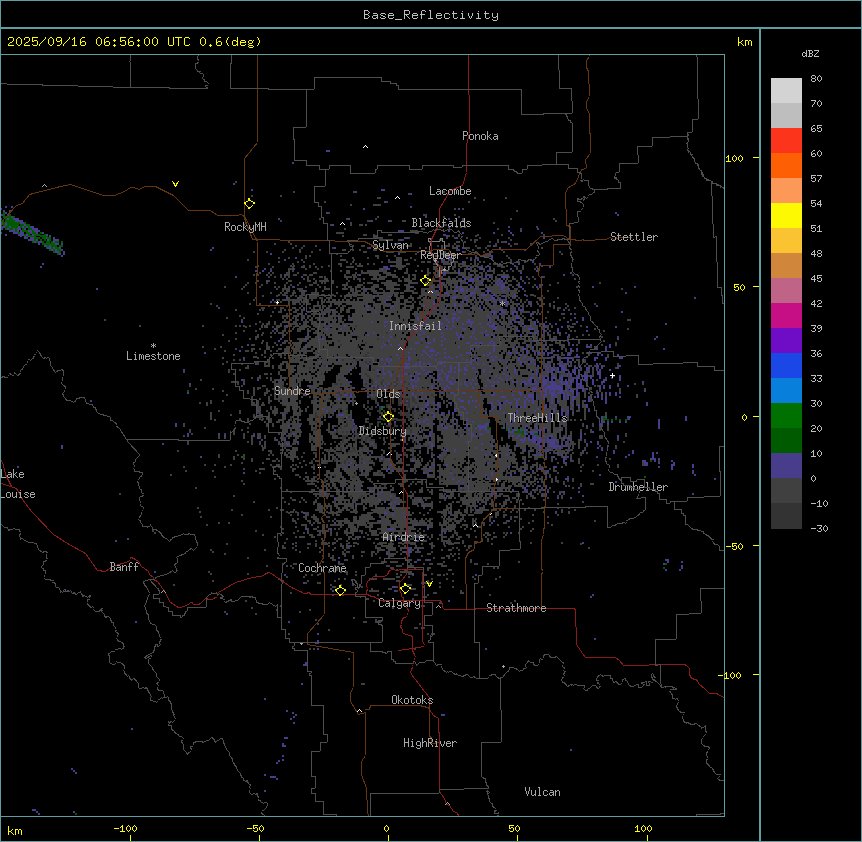Select the yellow V marker near Calgary

[429, 584]
